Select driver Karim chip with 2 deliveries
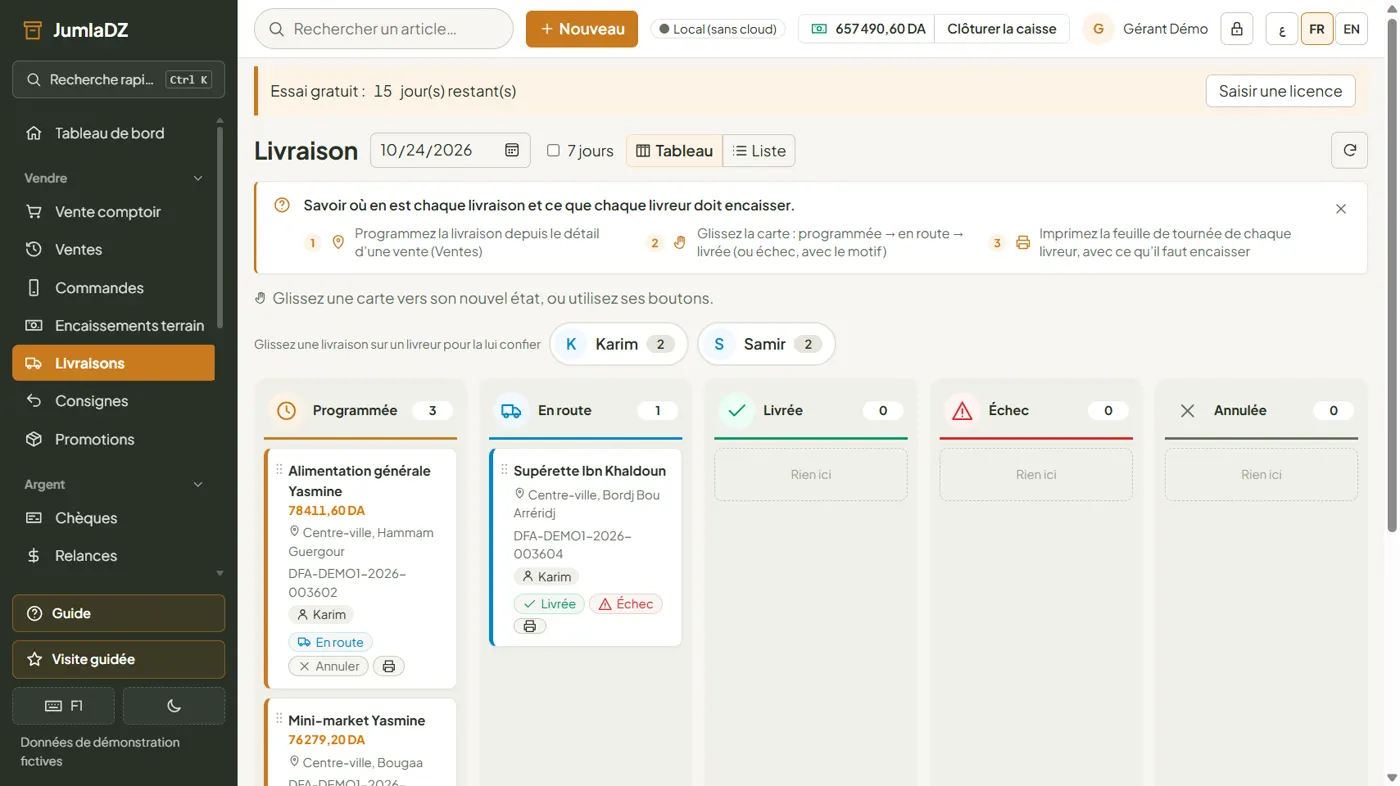Screen dimensions: 1400x786 [x=618, y=344]
